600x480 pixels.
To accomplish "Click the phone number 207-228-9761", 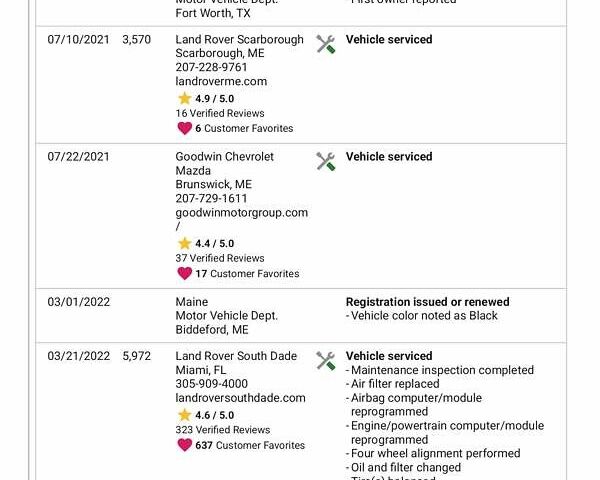I will click(211, 68).
